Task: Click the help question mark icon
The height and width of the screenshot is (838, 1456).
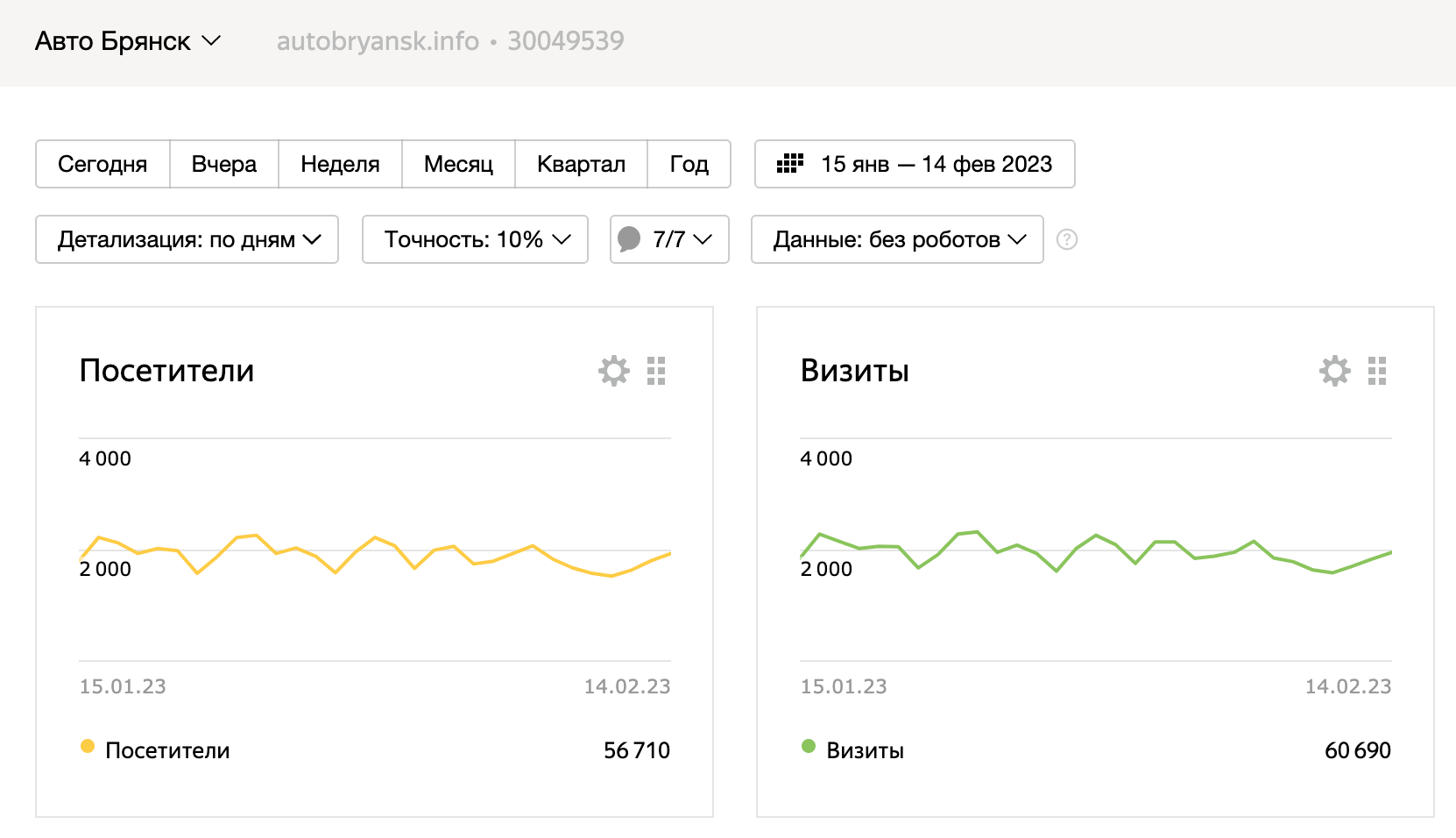Action: click(x=1066, y=239)
